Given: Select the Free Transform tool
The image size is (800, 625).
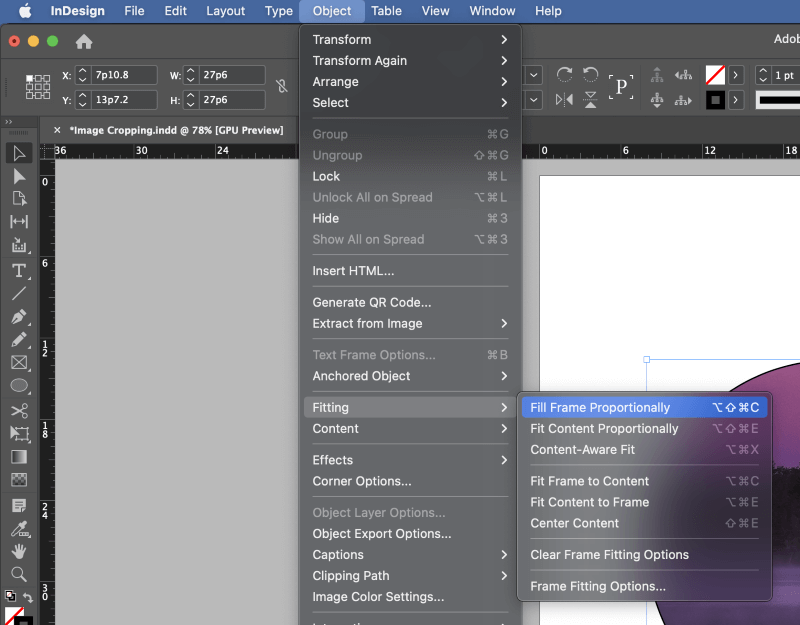Looking at the screenshot, I should (x=19, y=434).
